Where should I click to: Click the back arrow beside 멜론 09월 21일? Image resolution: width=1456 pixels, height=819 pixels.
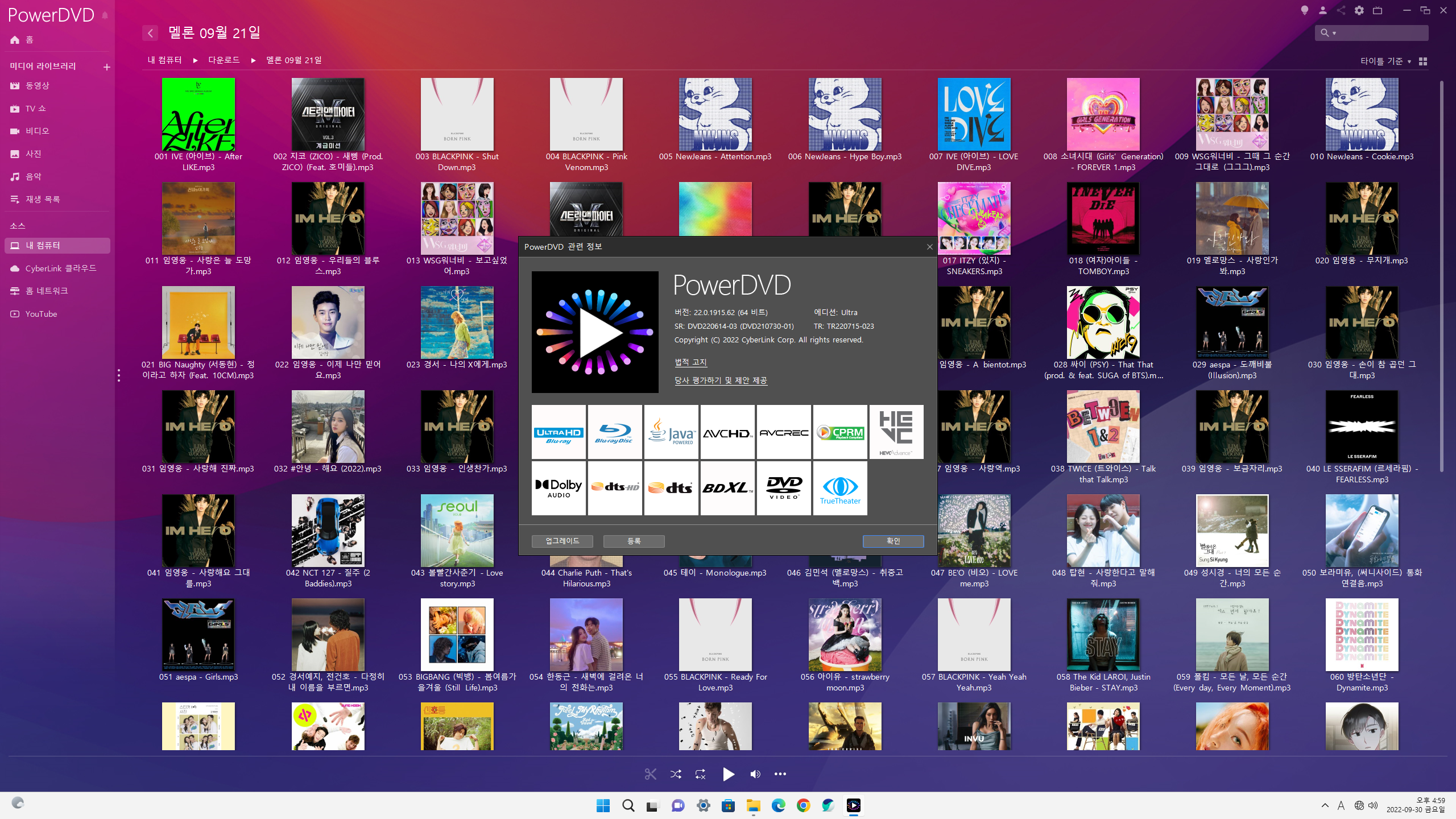[150, 33]
